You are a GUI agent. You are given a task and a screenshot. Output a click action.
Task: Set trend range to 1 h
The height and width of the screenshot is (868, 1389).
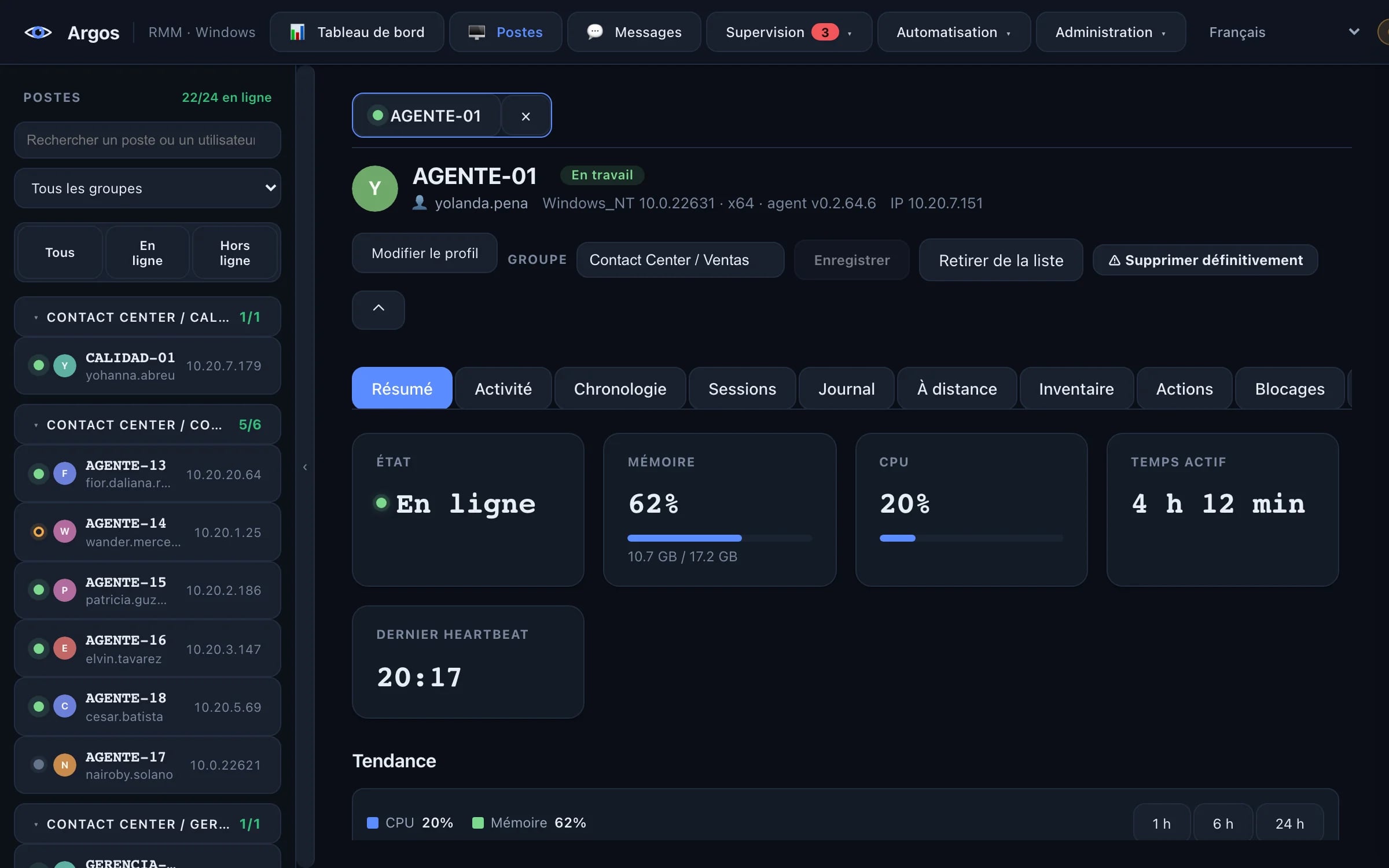tap(1162, 823)
